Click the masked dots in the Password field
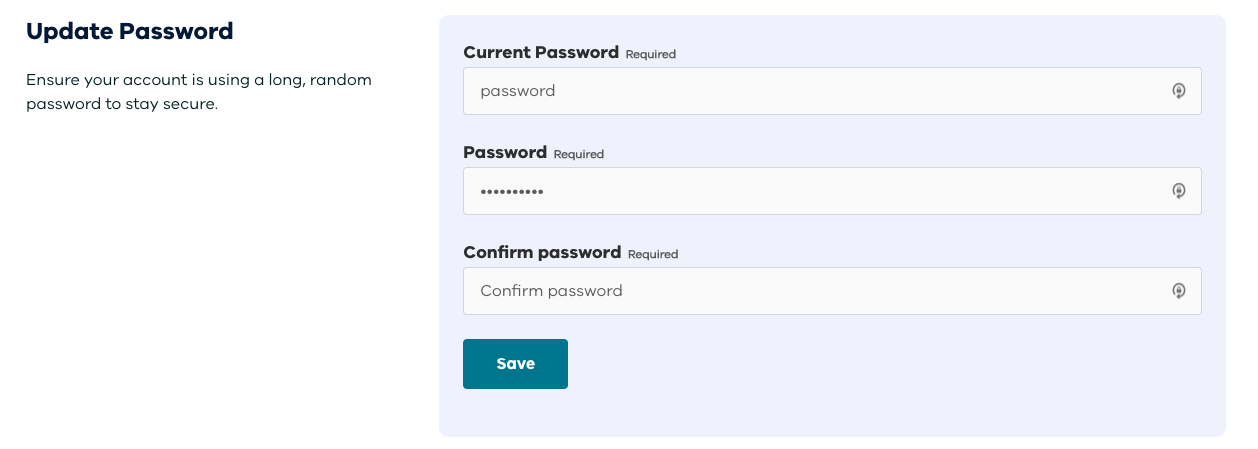 tap(512, 191)
